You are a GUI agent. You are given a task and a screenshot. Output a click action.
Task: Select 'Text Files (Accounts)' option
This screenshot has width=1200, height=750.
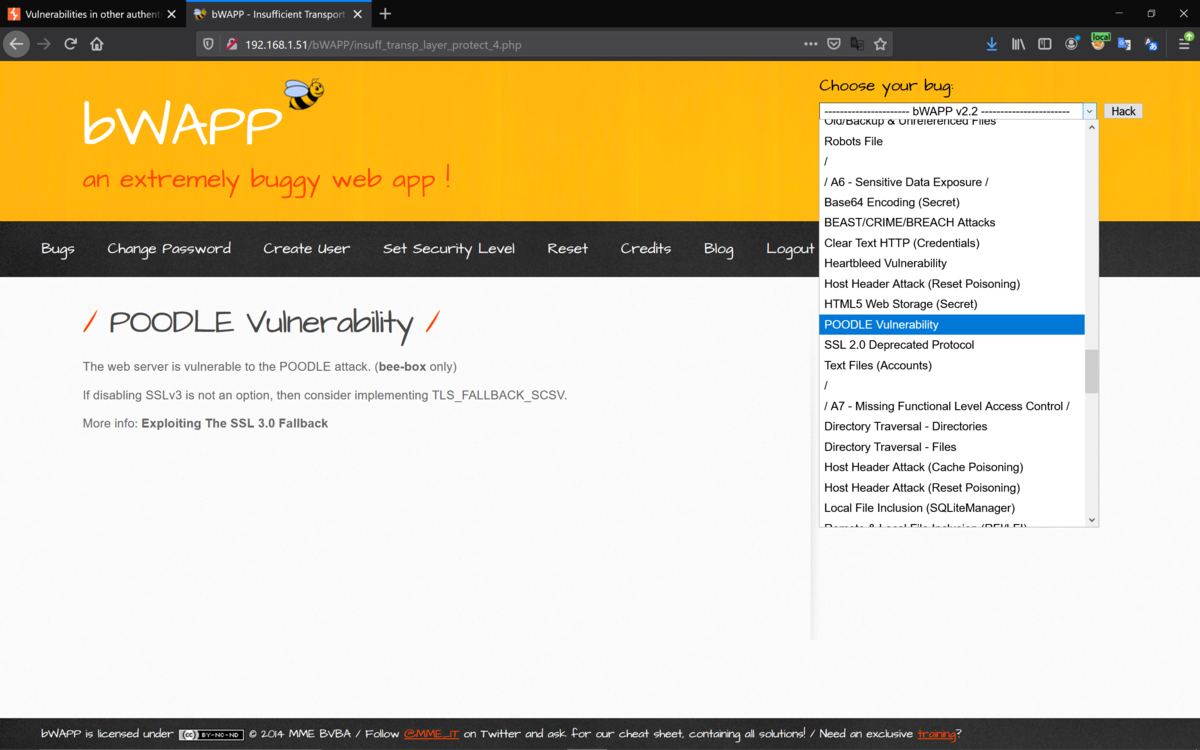tap(952, 365)
